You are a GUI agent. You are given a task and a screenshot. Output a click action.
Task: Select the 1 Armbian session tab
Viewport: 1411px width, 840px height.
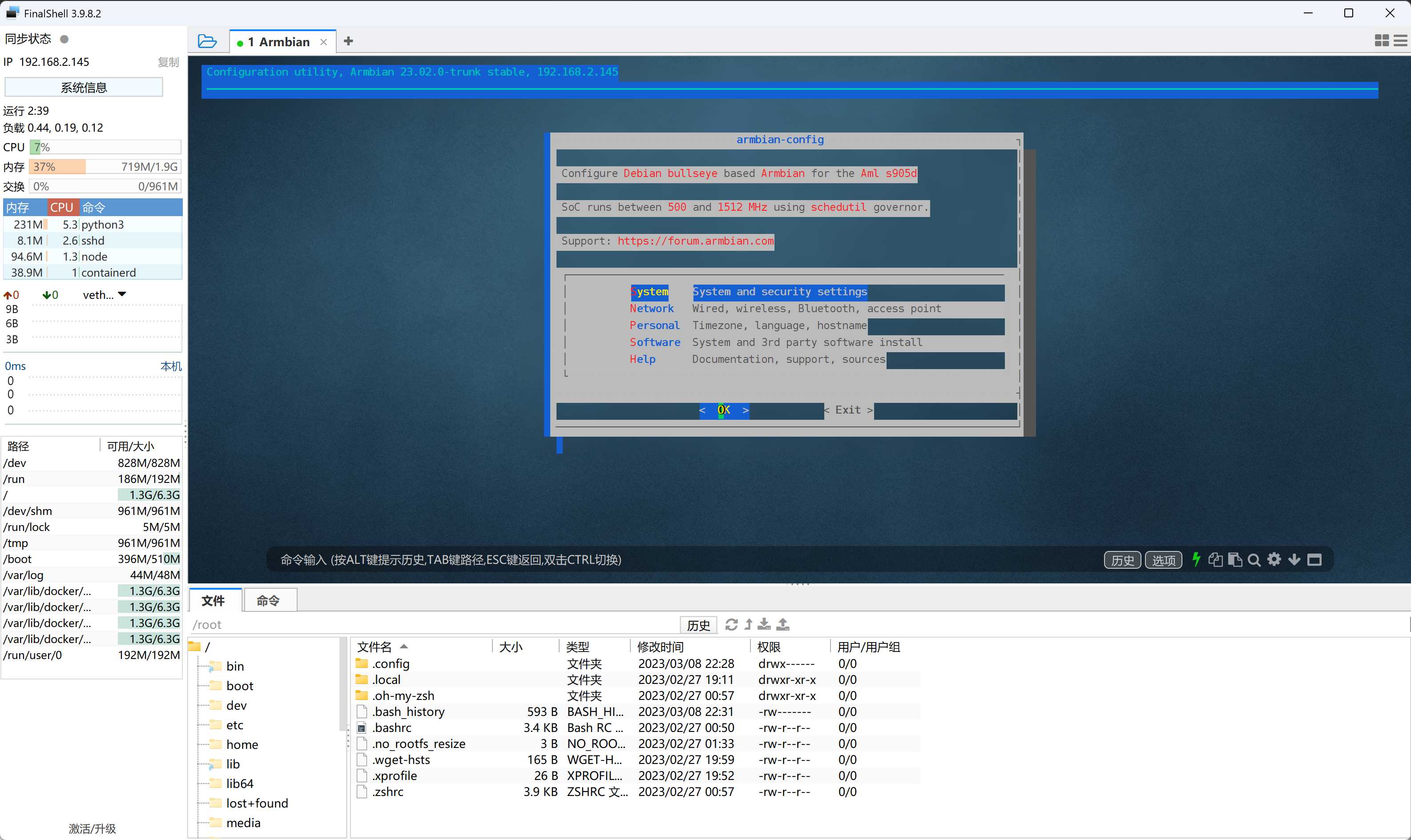click(278, 42)
